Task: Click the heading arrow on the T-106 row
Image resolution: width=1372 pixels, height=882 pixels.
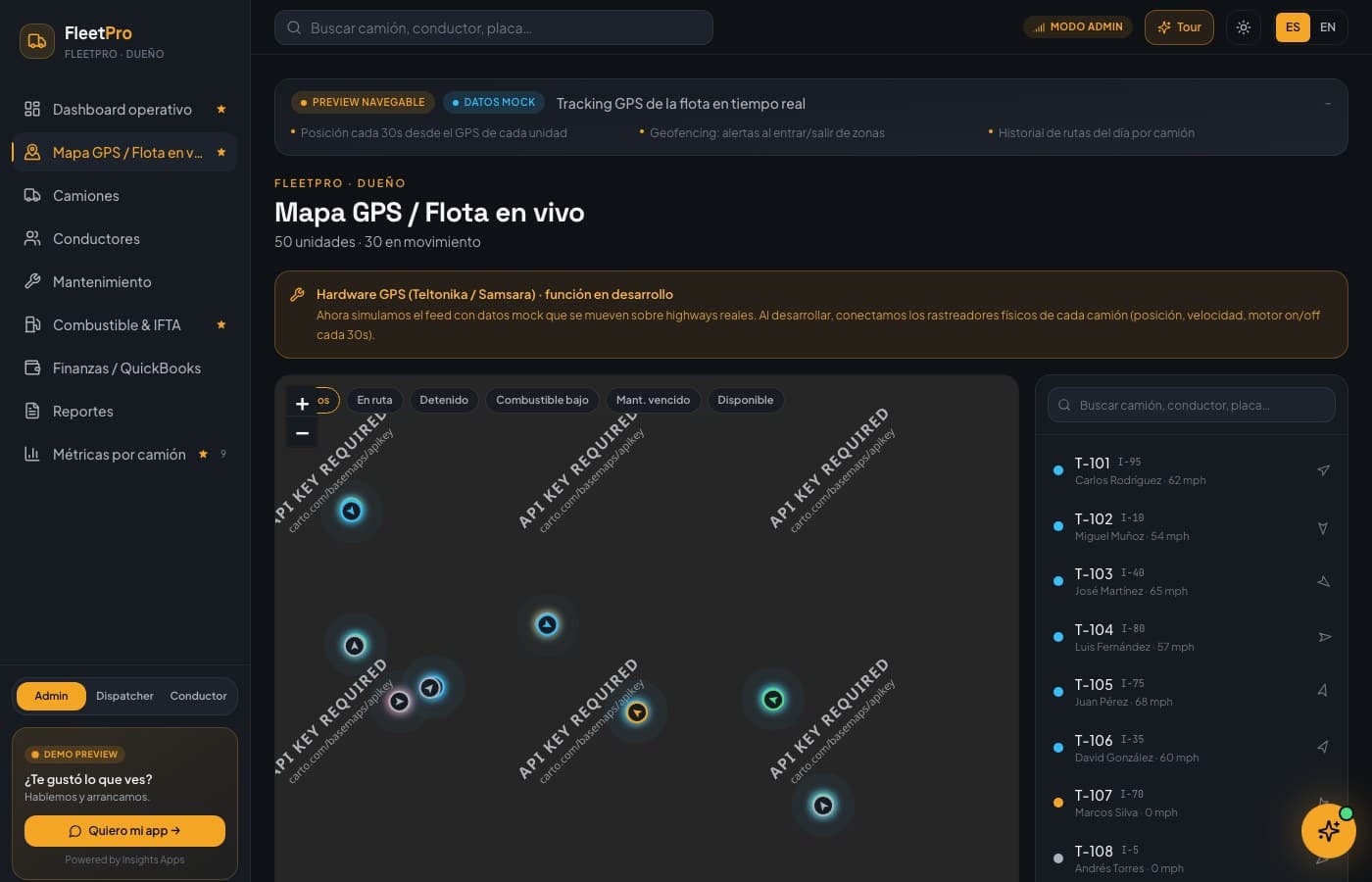Action: (x=1323, y=748)
